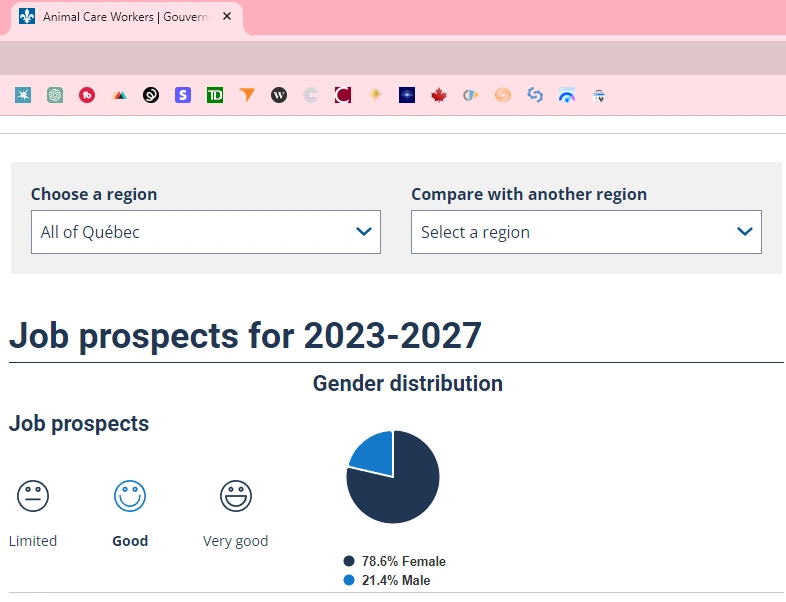
Task: Select the Limited job prospects face
Action: tap(33, 495)
